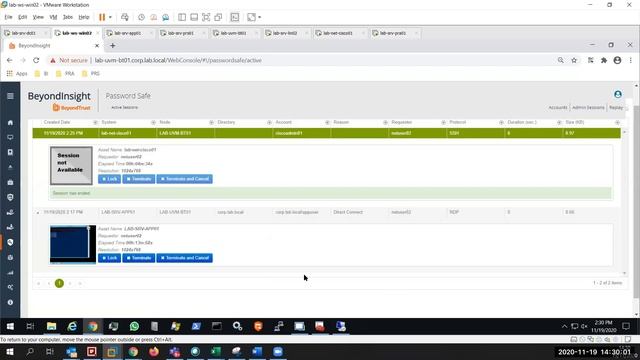The width and height of the screenshot is (640, 360).
Task: Click the VMware console view icon
Action: click(235, 17)
